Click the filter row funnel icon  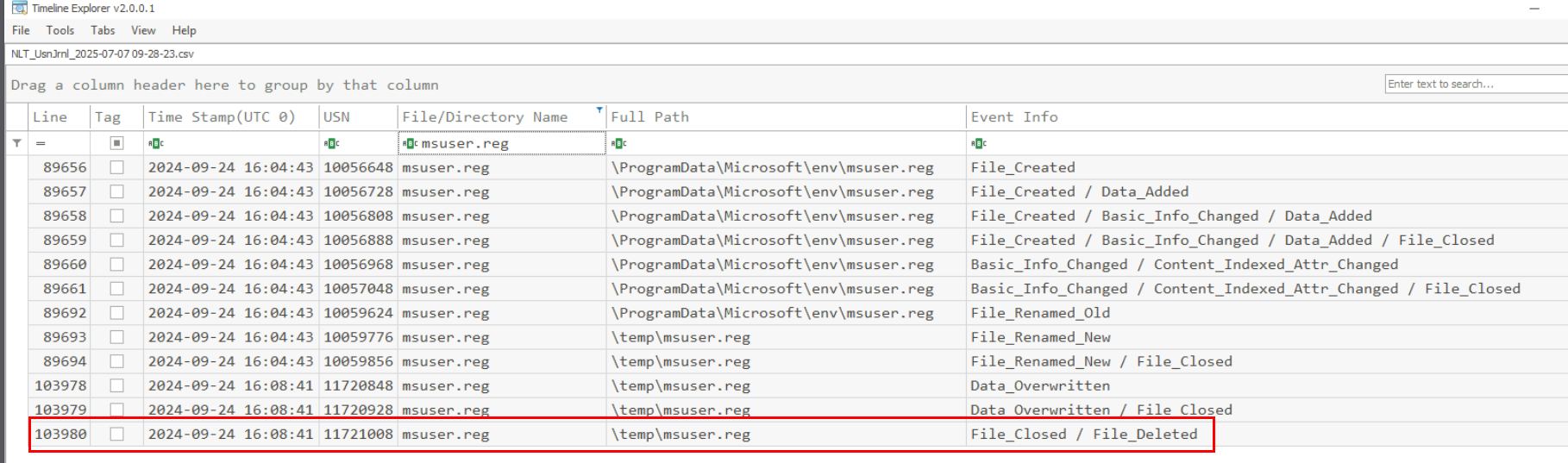tap(16, 143)
